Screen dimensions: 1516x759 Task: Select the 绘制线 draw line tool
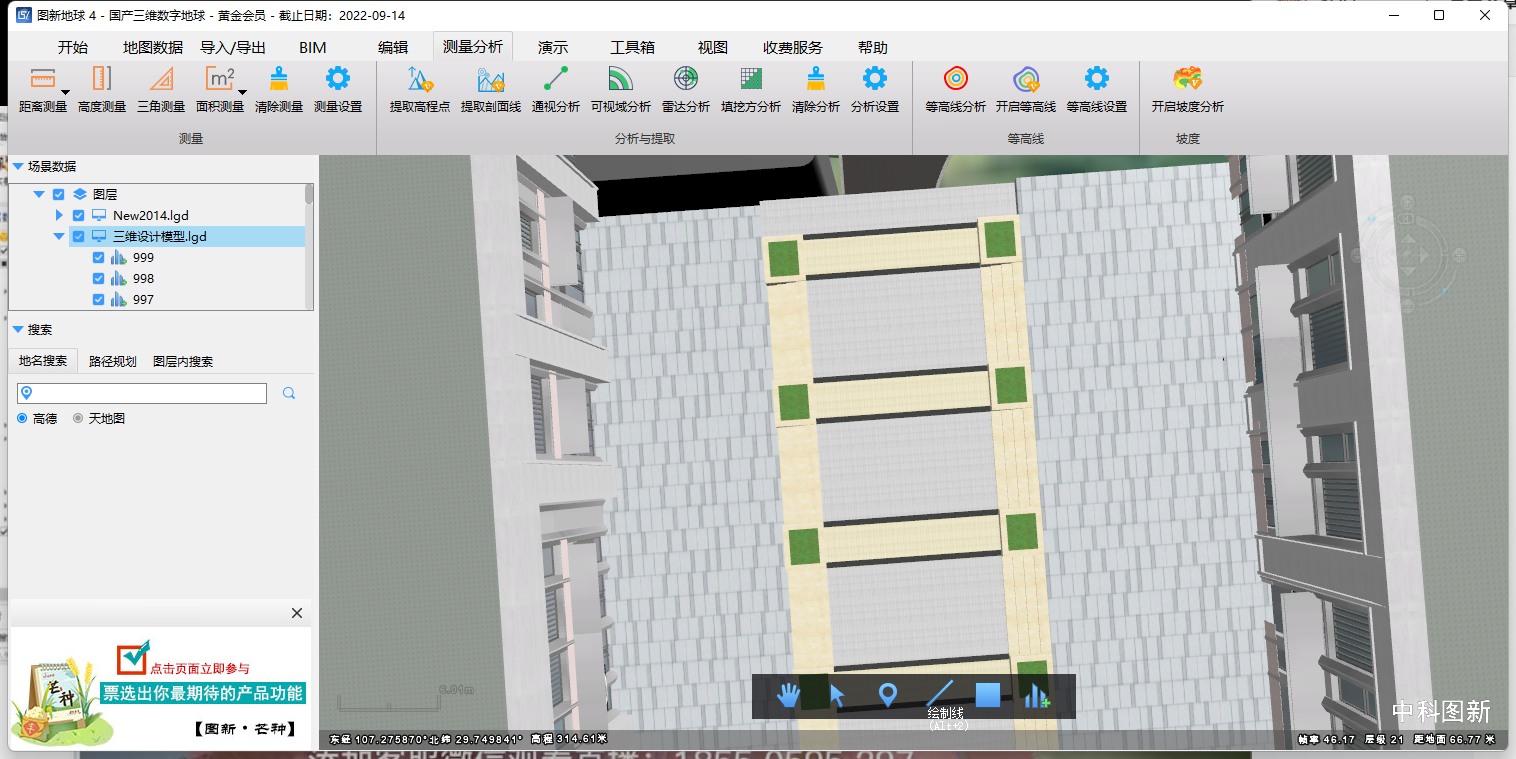click(940, 693)
